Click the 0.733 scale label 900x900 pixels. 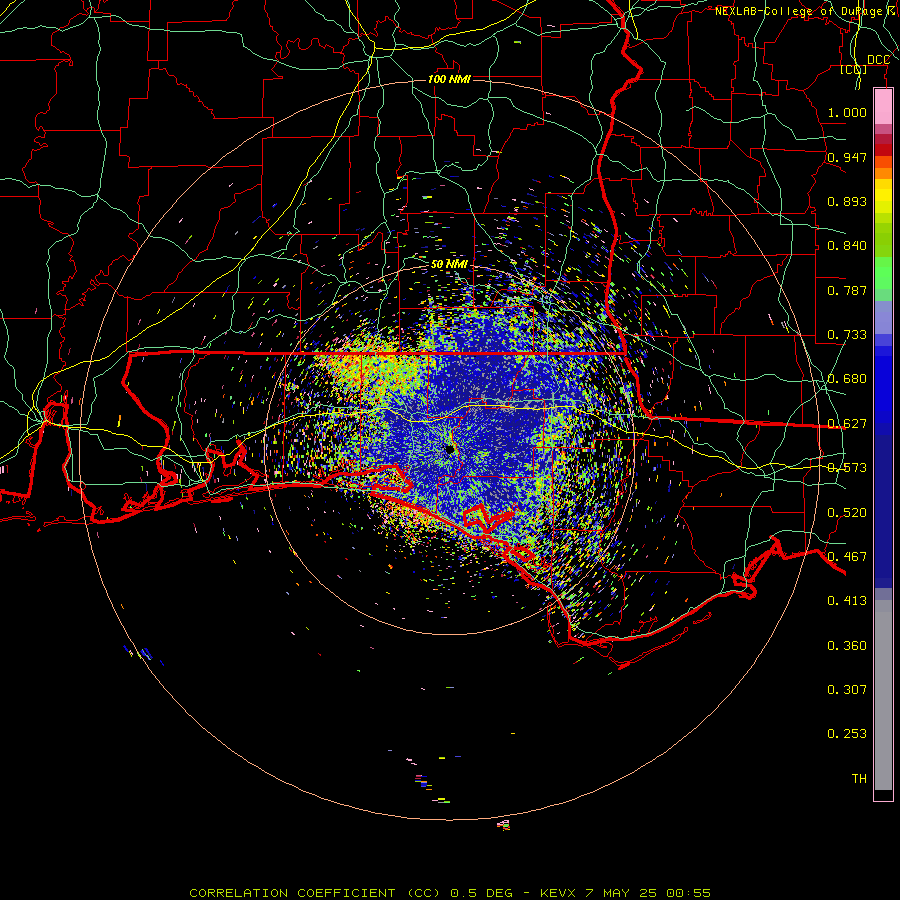[x=847, y=335]
